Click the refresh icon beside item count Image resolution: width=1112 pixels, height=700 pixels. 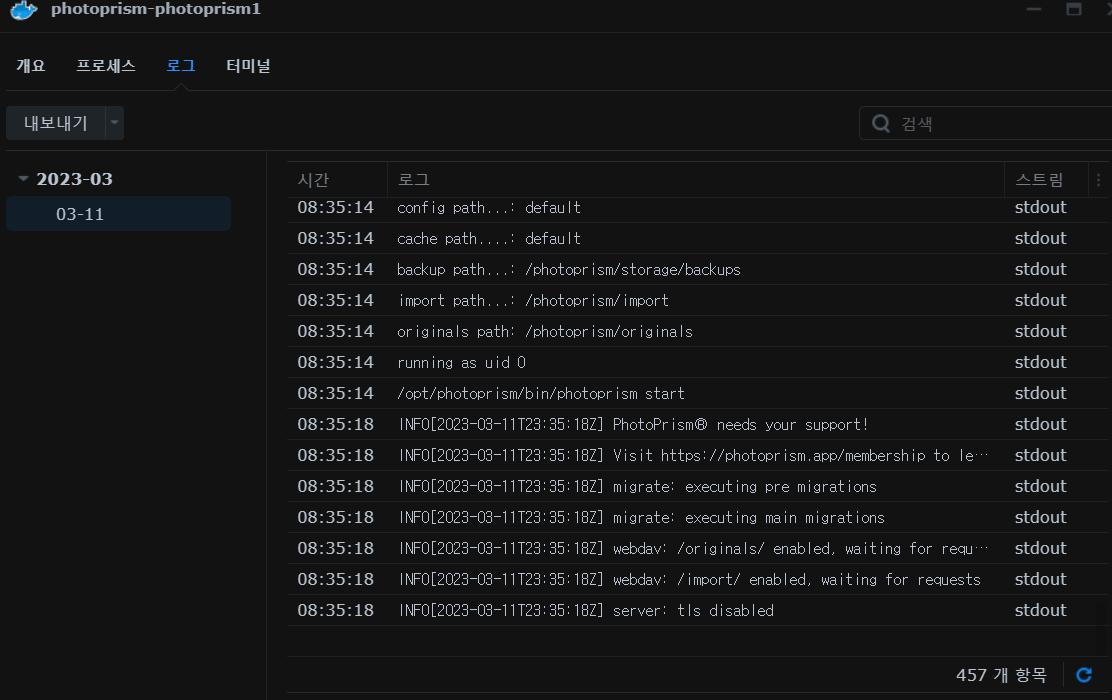1083,675
